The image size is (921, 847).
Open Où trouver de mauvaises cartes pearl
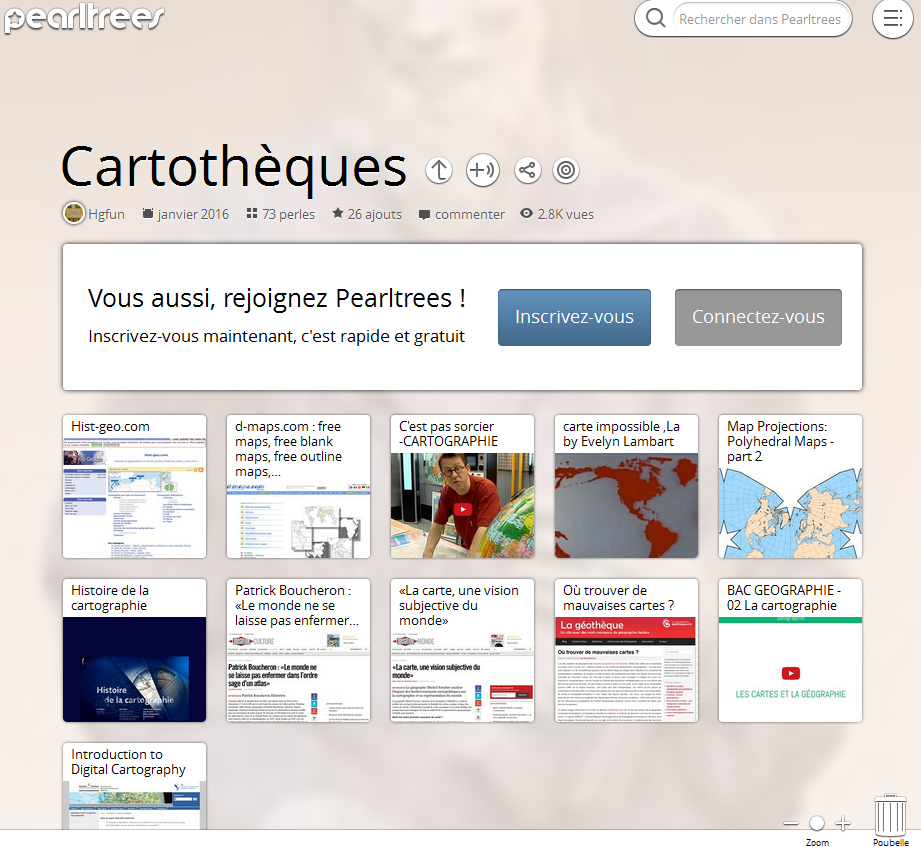(626, 650)
